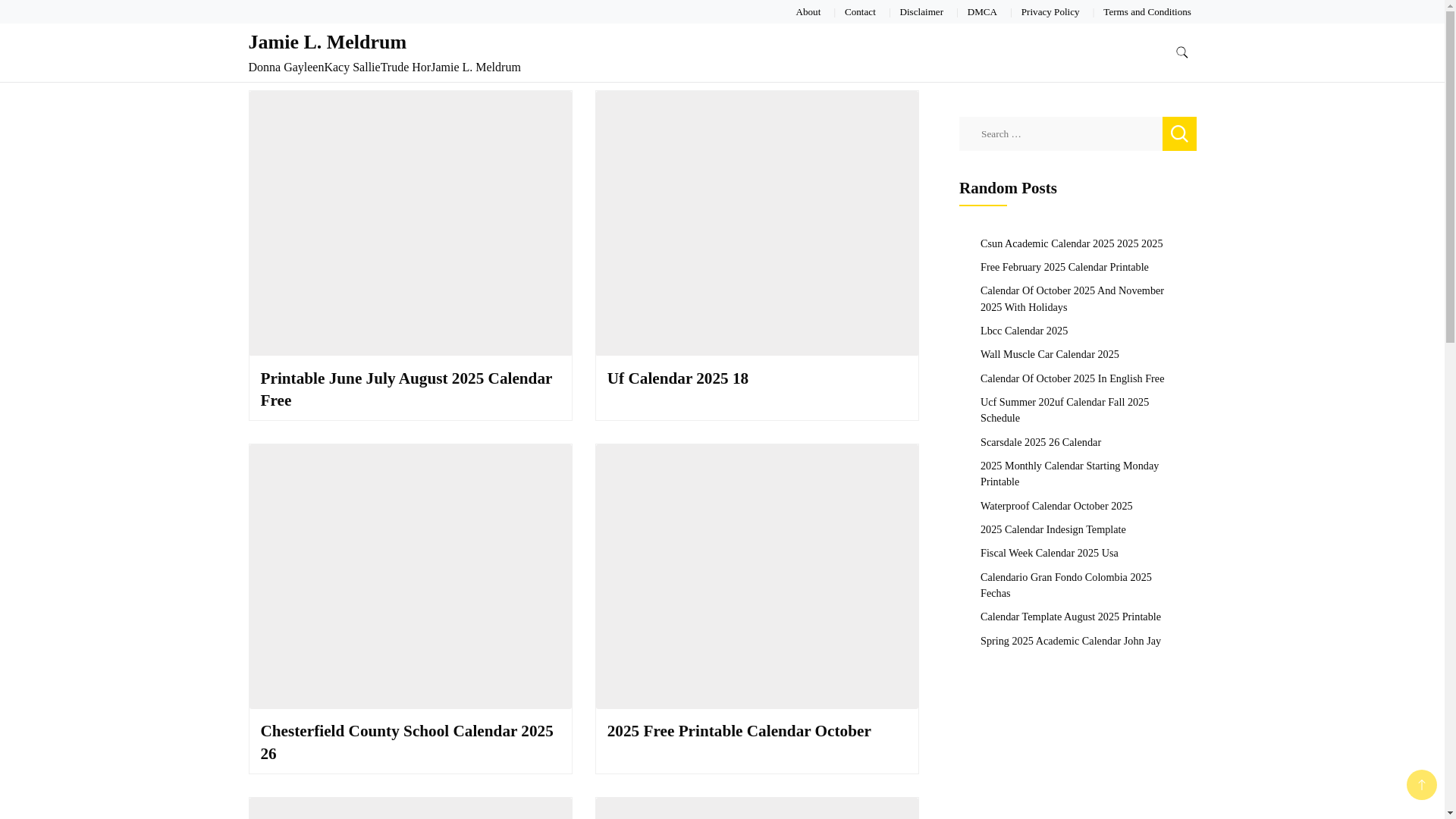Open 2025 Monthly Calendar Starting Monday Printable
The width and height of the screenshot is (1456, 819).
(1069, 473)
